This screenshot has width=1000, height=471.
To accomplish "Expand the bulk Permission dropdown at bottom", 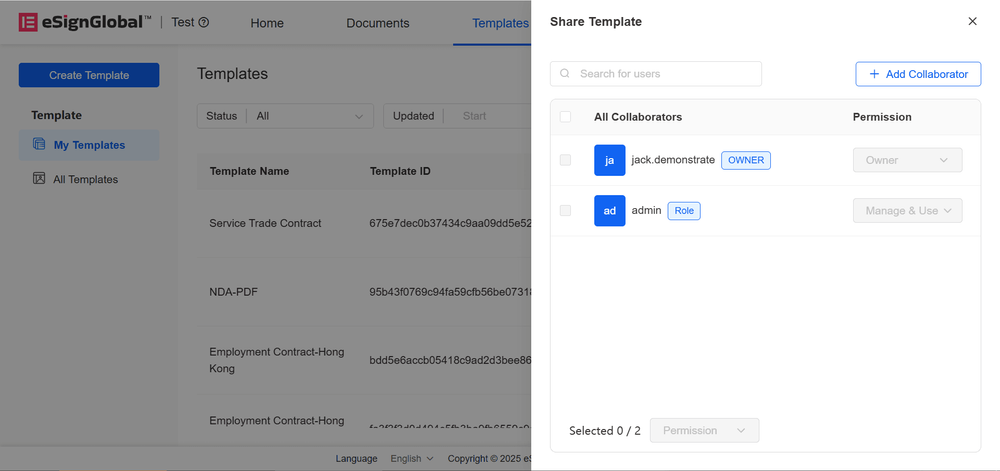I will point(704,430).
